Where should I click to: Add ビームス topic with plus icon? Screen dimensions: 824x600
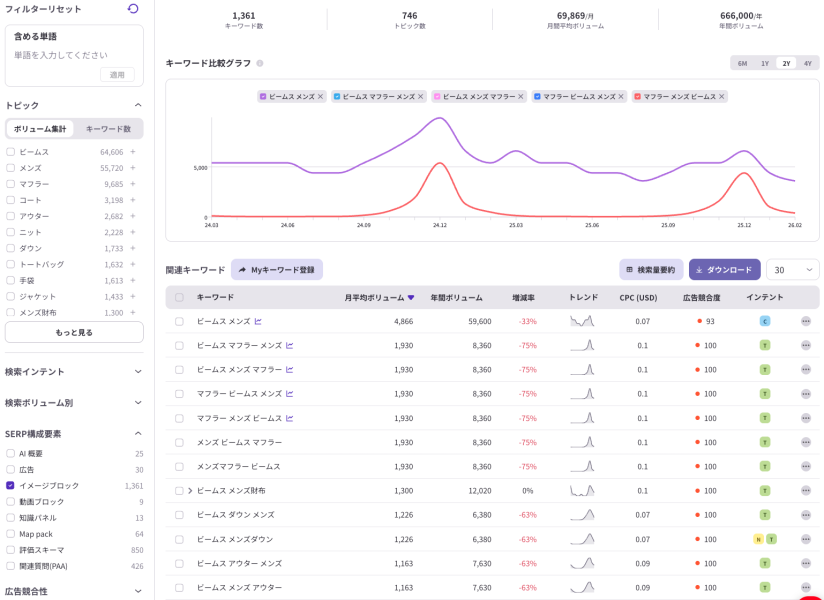coord(133,152)
